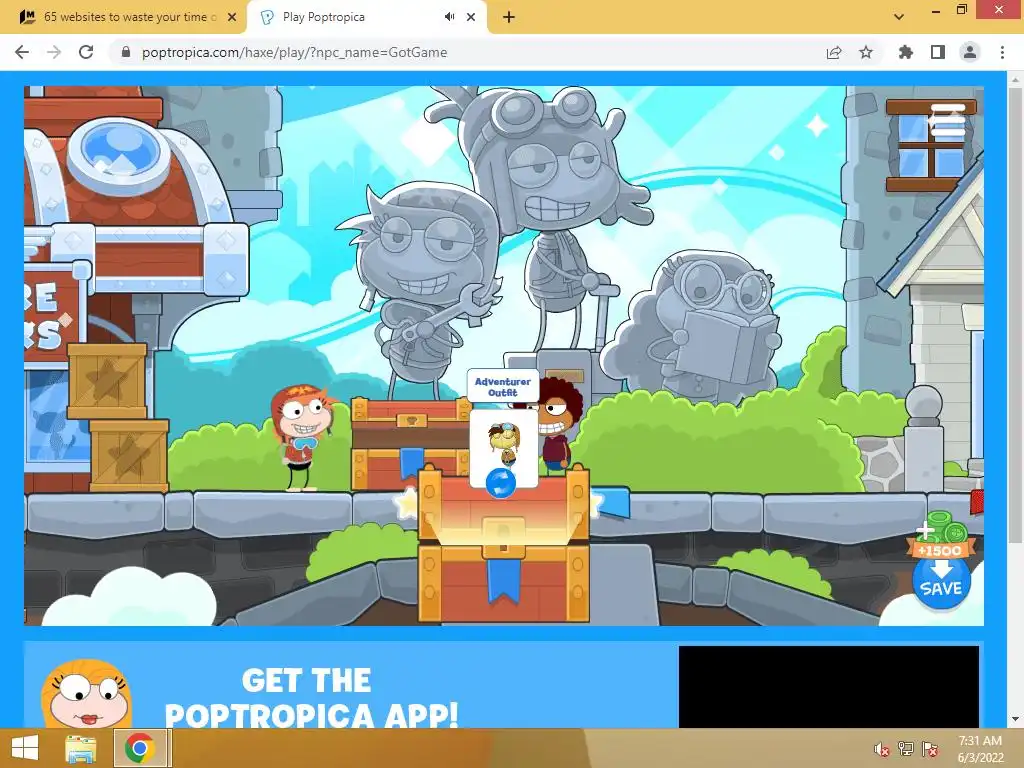
Task: Click the blue SAVE button in game
Action: click(x=940, y=583)
